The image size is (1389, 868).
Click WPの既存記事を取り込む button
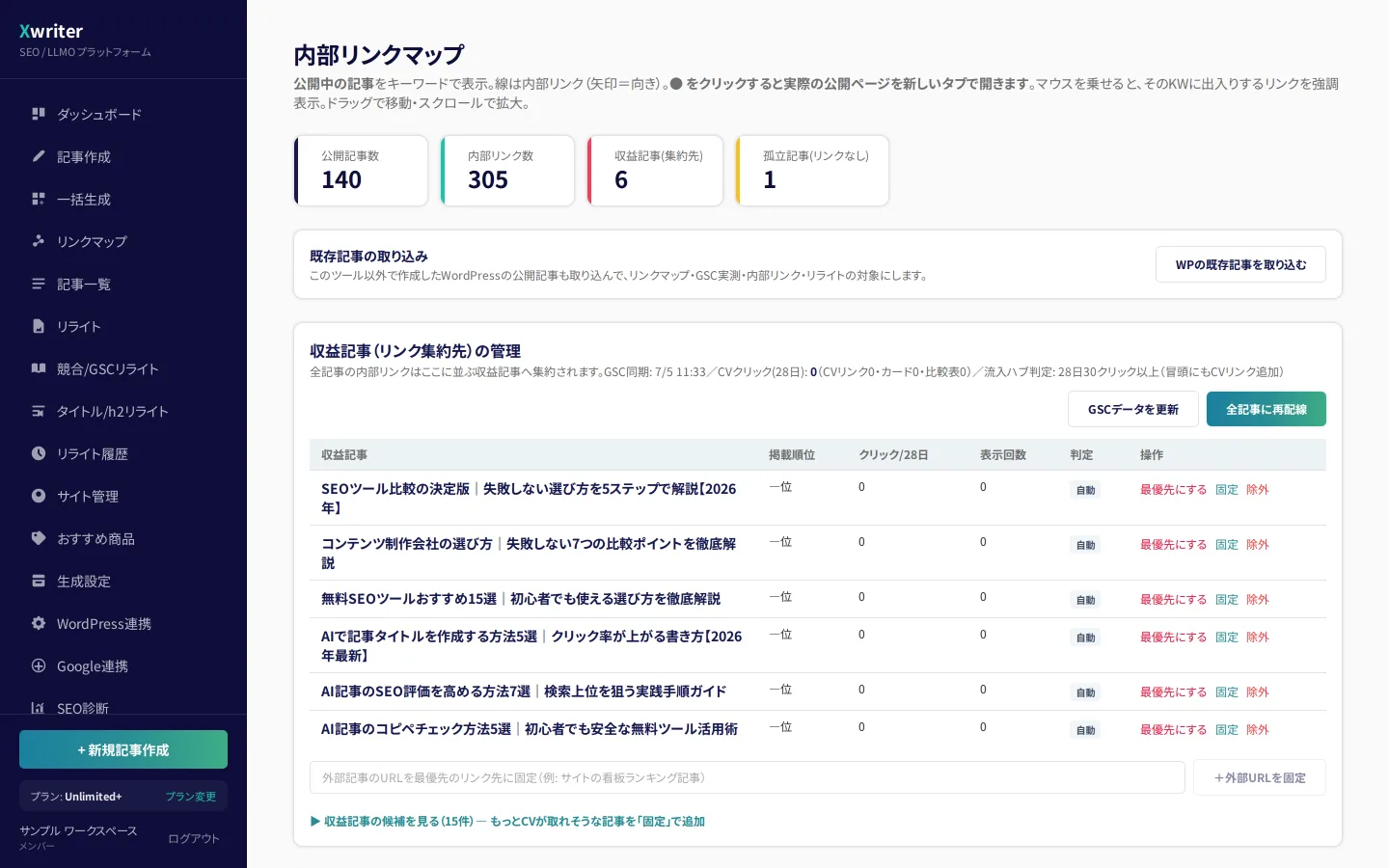(1240, 264)
